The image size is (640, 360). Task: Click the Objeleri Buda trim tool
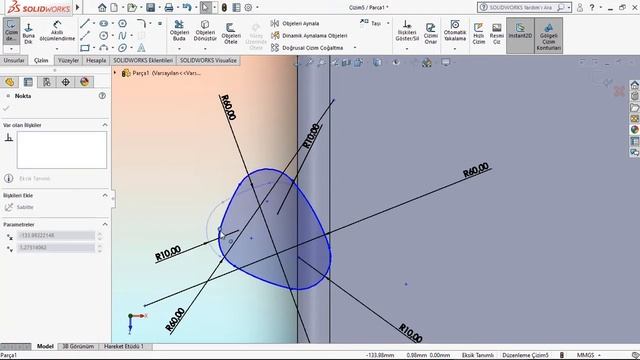(x=179, y=31)
